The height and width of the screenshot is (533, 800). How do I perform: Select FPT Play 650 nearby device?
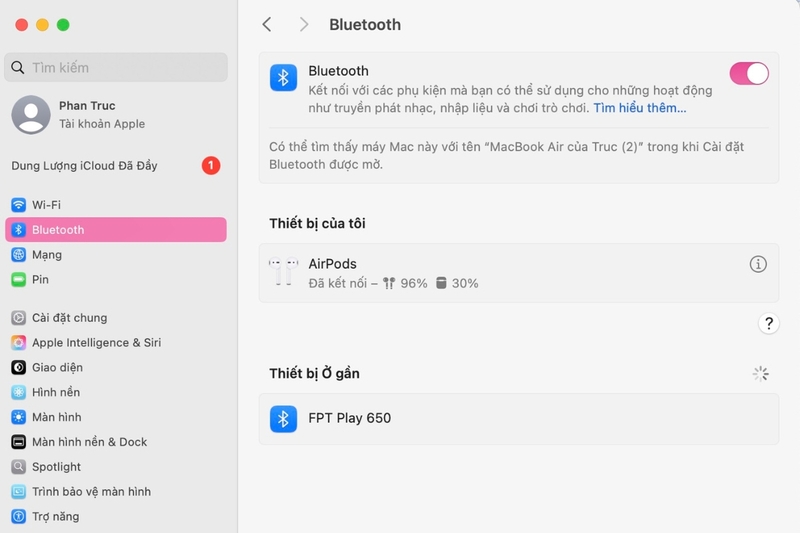pos(518,419)
